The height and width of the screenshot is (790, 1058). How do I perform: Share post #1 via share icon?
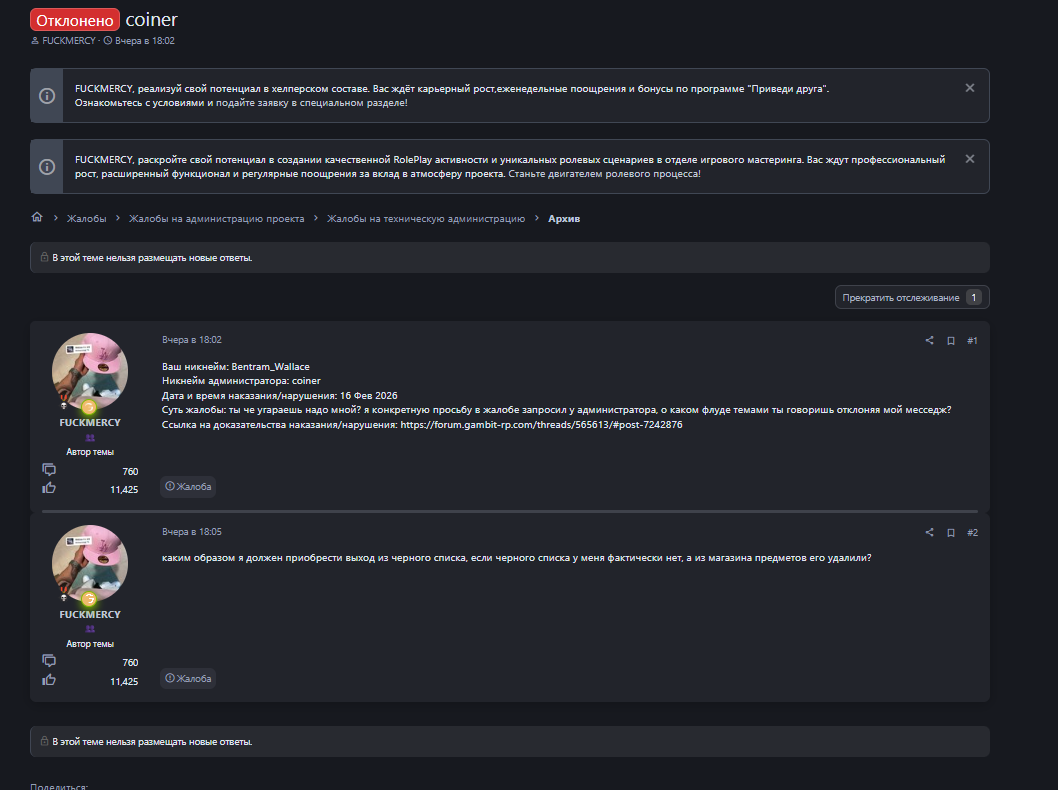tap(929, 341)
